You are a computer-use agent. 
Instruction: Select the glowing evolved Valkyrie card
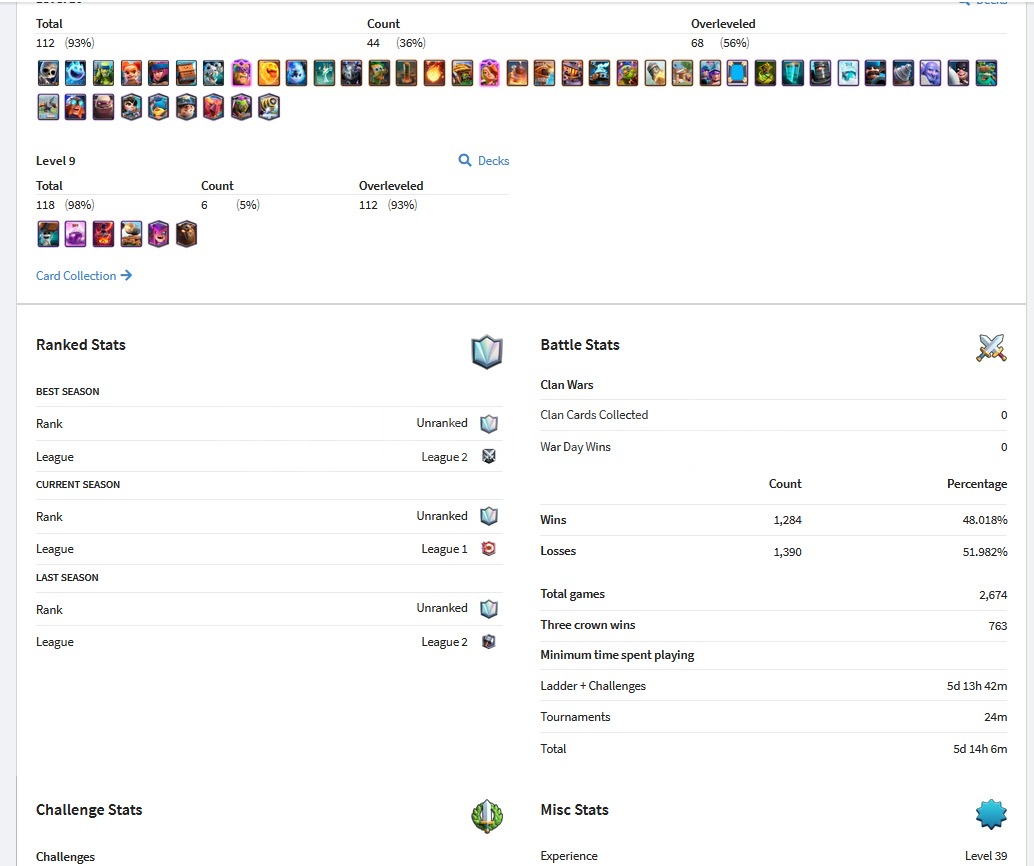pyautogui.click(x=489, y=73)
